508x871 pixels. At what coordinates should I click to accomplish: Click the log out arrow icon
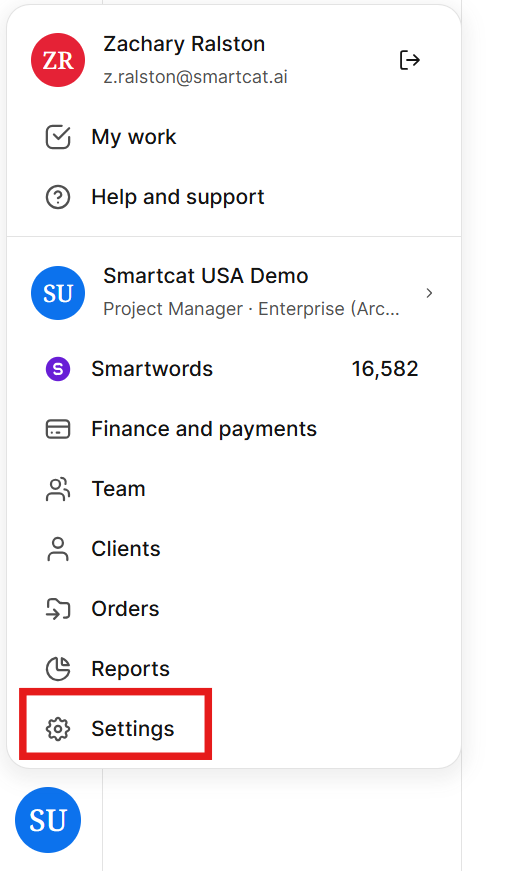pyautogui.click(x=410, y=60)
